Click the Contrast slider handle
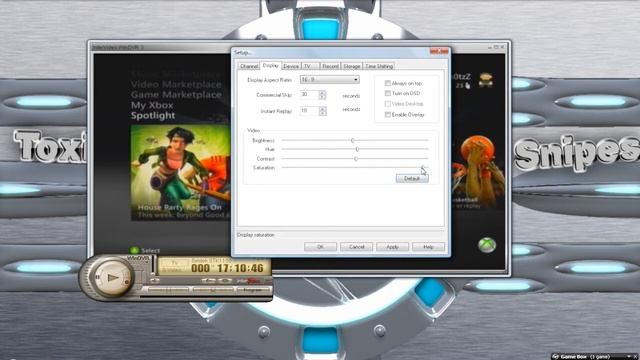640x360 pixels. [x=356, y=159]
